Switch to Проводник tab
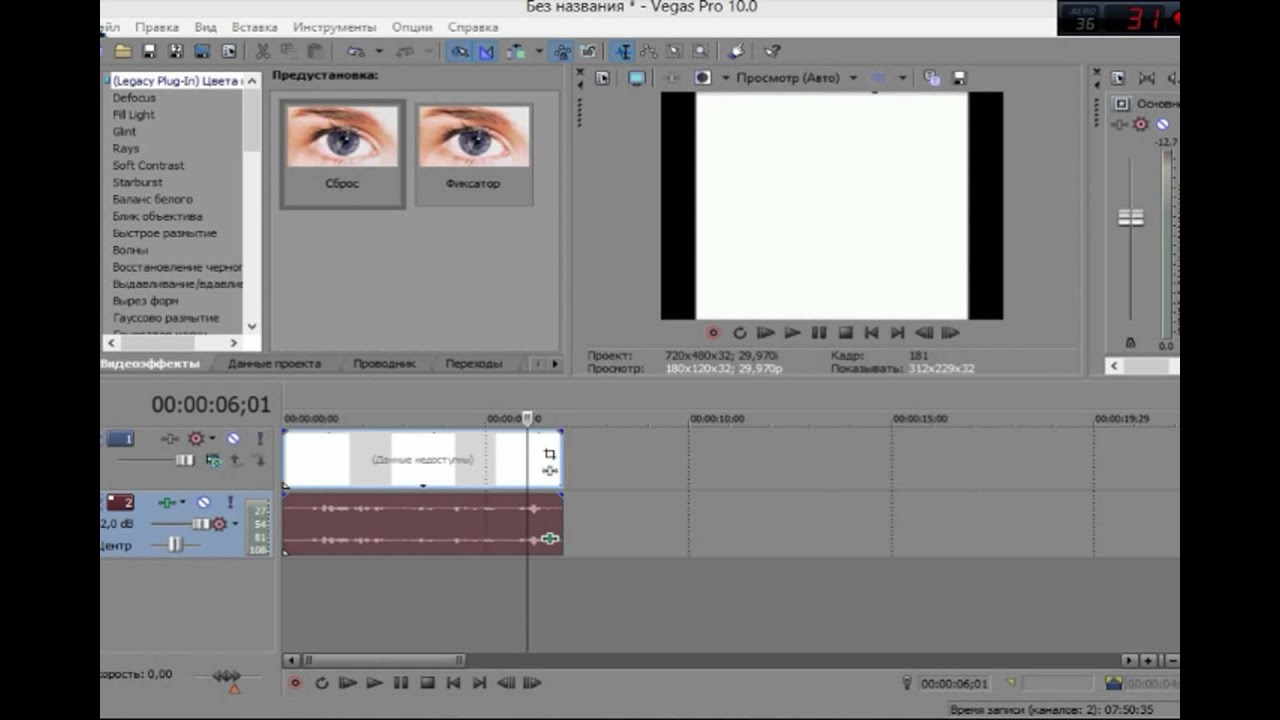 pos(384,364)
